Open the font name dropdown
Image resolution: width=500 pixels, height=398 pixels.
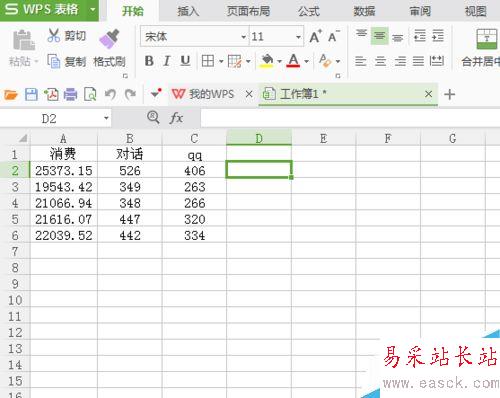tap(244, 37)
